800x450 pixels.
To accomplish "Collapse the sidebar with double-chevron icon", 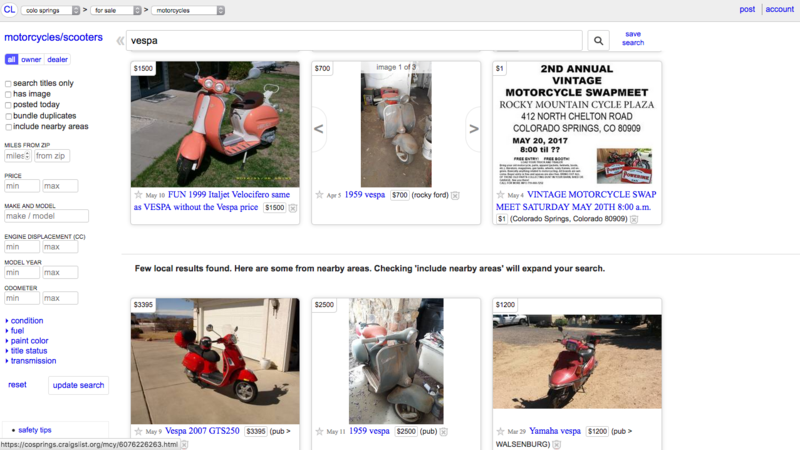I will [x=120, y=41].
